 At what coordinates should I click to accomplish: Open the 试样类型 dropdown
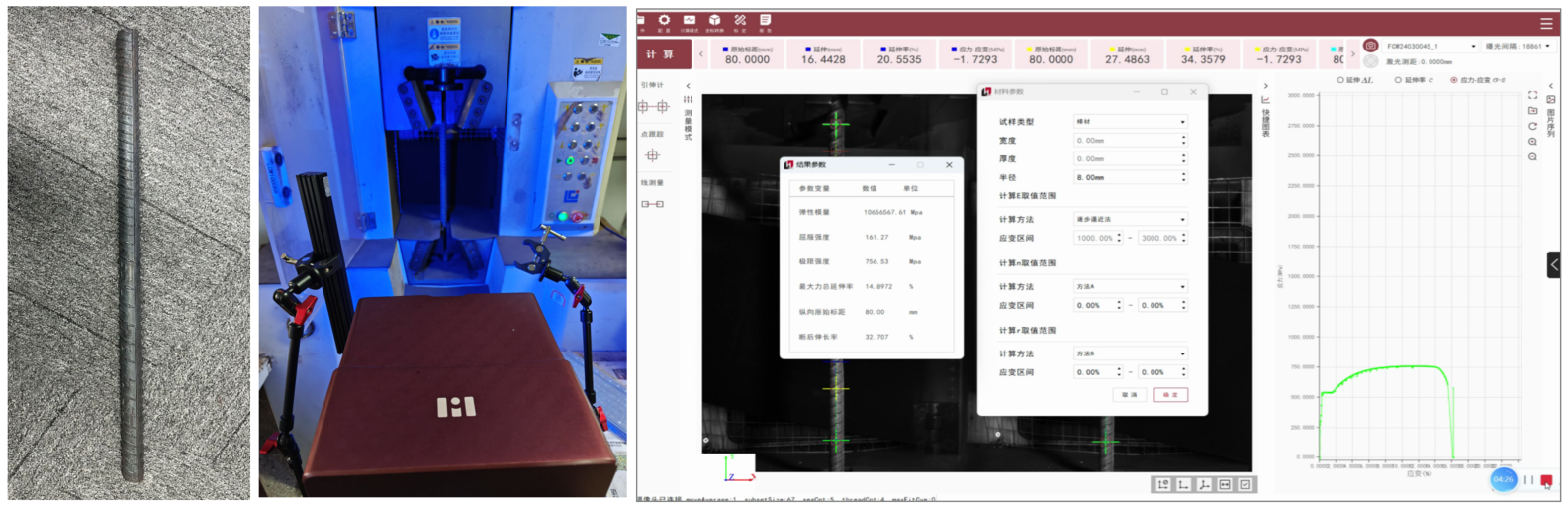1130,122
